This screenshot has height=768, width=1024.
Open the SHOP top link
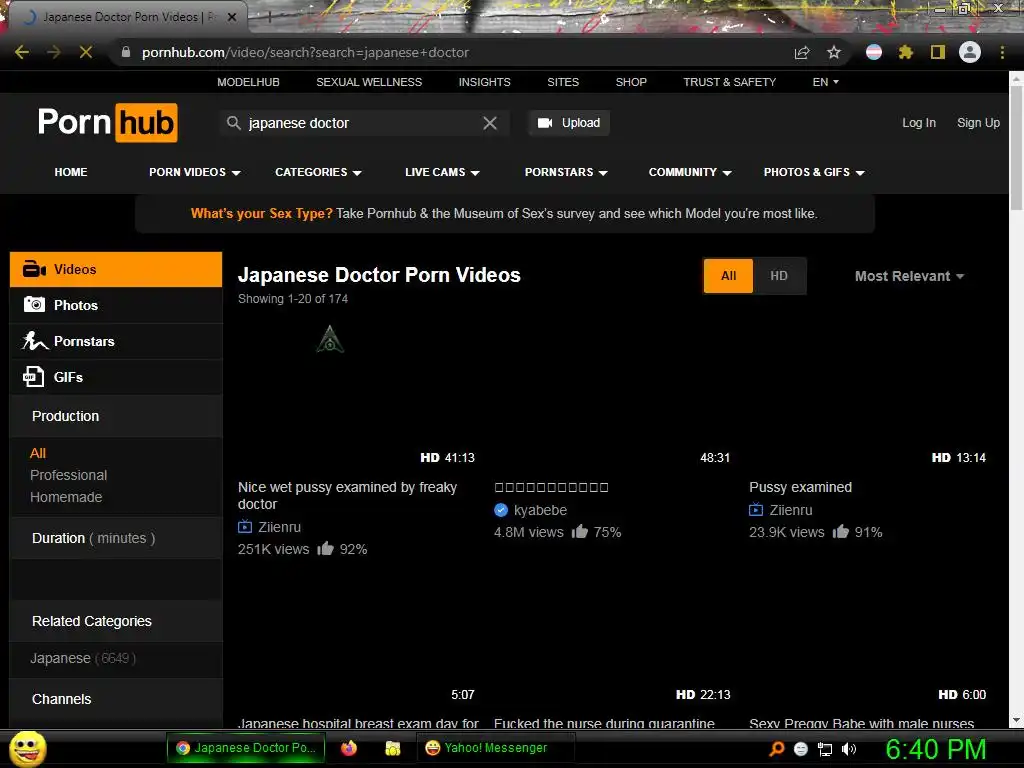(631, 82)
